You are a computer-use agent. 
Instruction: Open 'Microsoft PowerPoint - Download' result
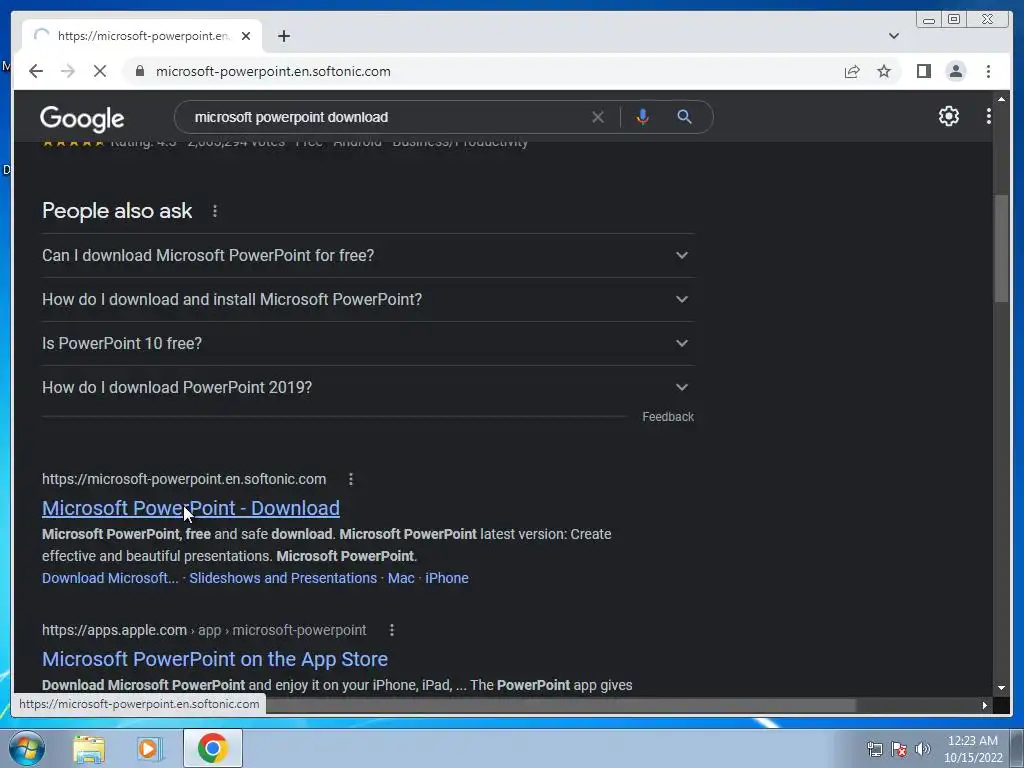pos(191,508)
